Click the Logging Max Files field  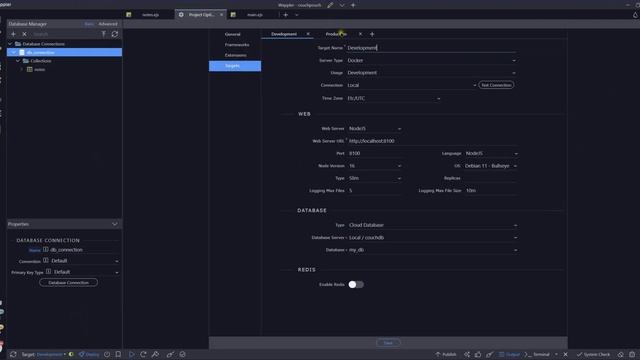(375, 191)
